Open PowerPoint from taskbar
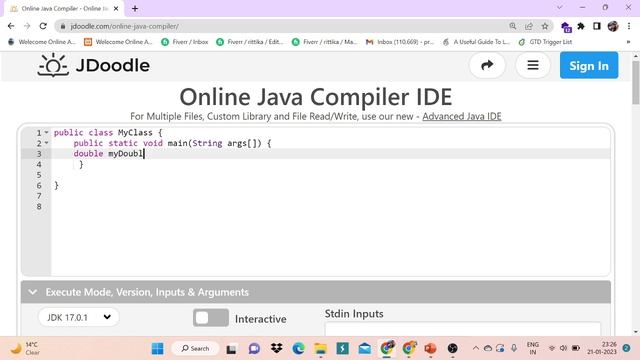 tap(430, 349)
